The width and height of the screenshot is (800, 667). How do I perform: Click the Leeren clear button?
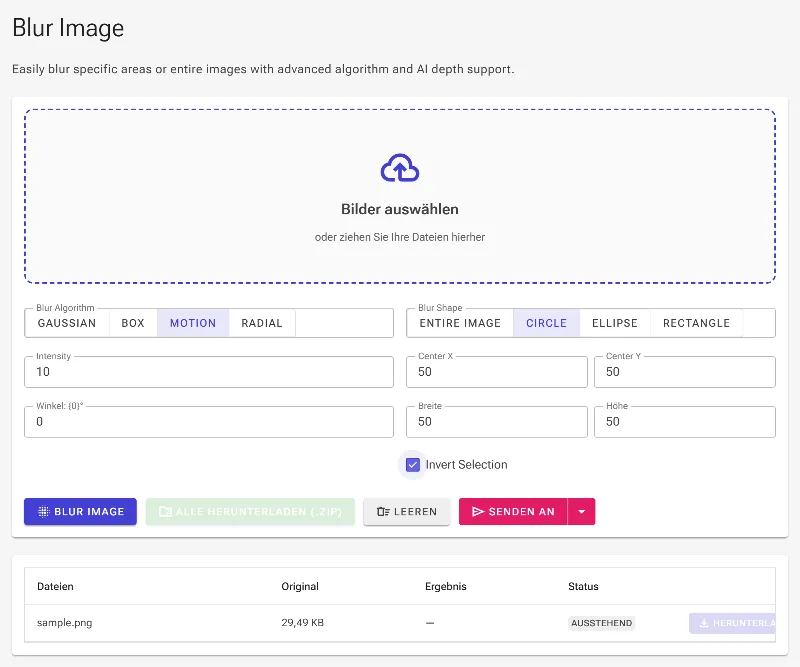407,511
